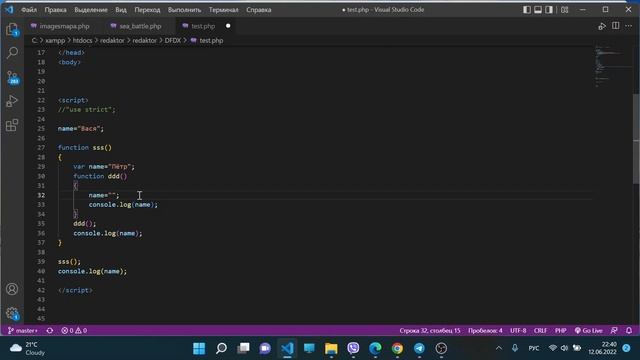Split the editor to the right
640x360 pixels.
[616, 26]
